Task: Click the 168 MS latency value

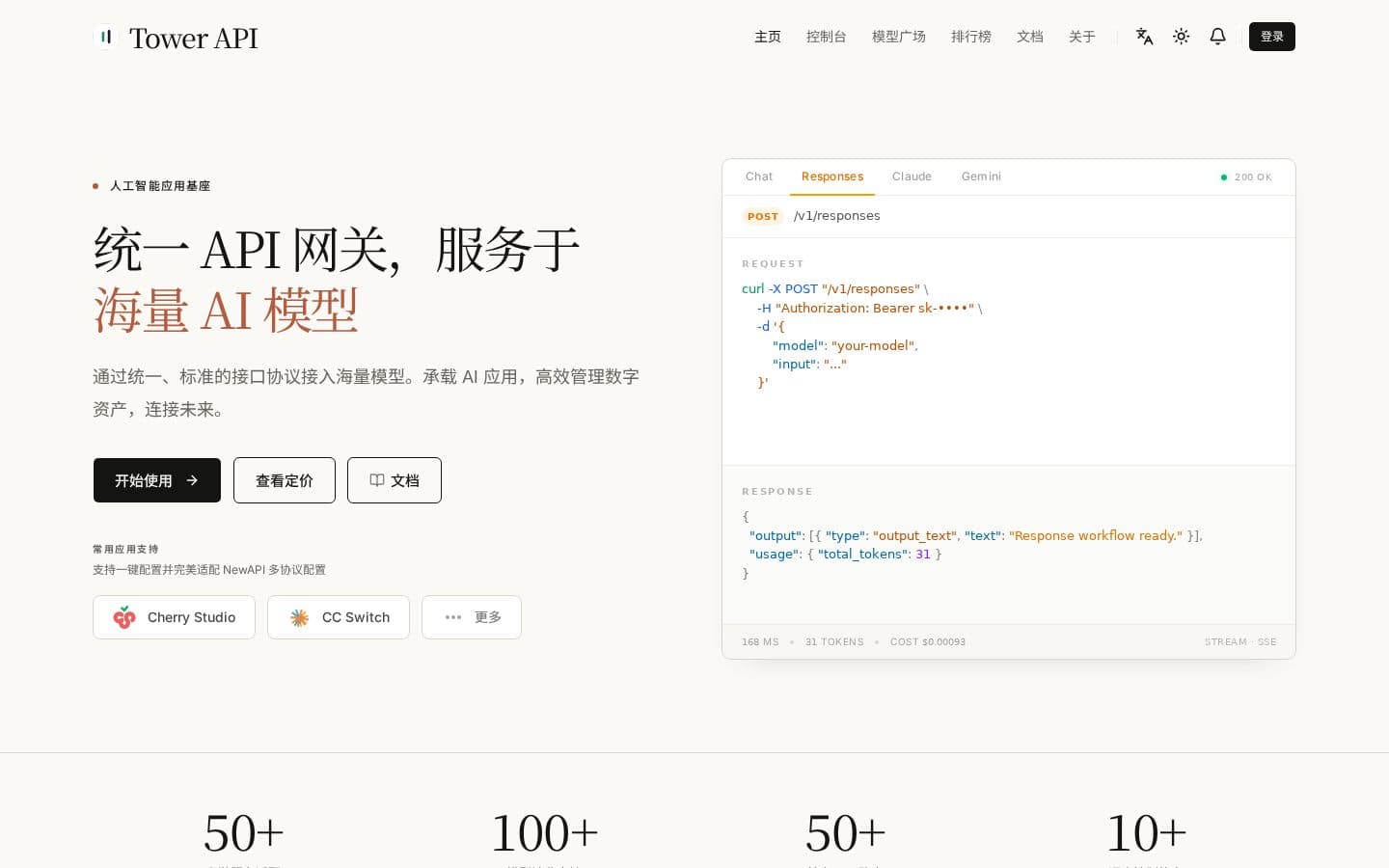Action: point(760,642)
